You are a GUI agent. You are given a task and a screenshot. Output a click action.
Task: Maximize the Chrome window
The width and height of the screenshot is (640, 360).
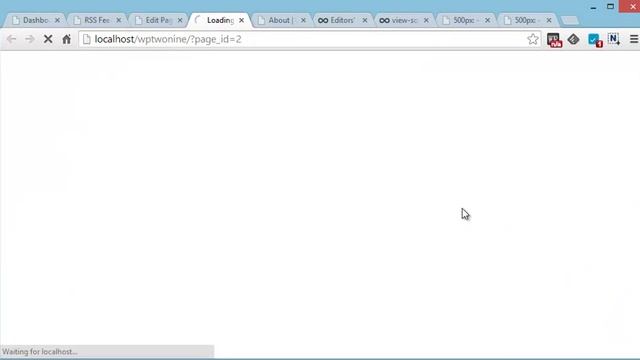[x=611, y=7]
